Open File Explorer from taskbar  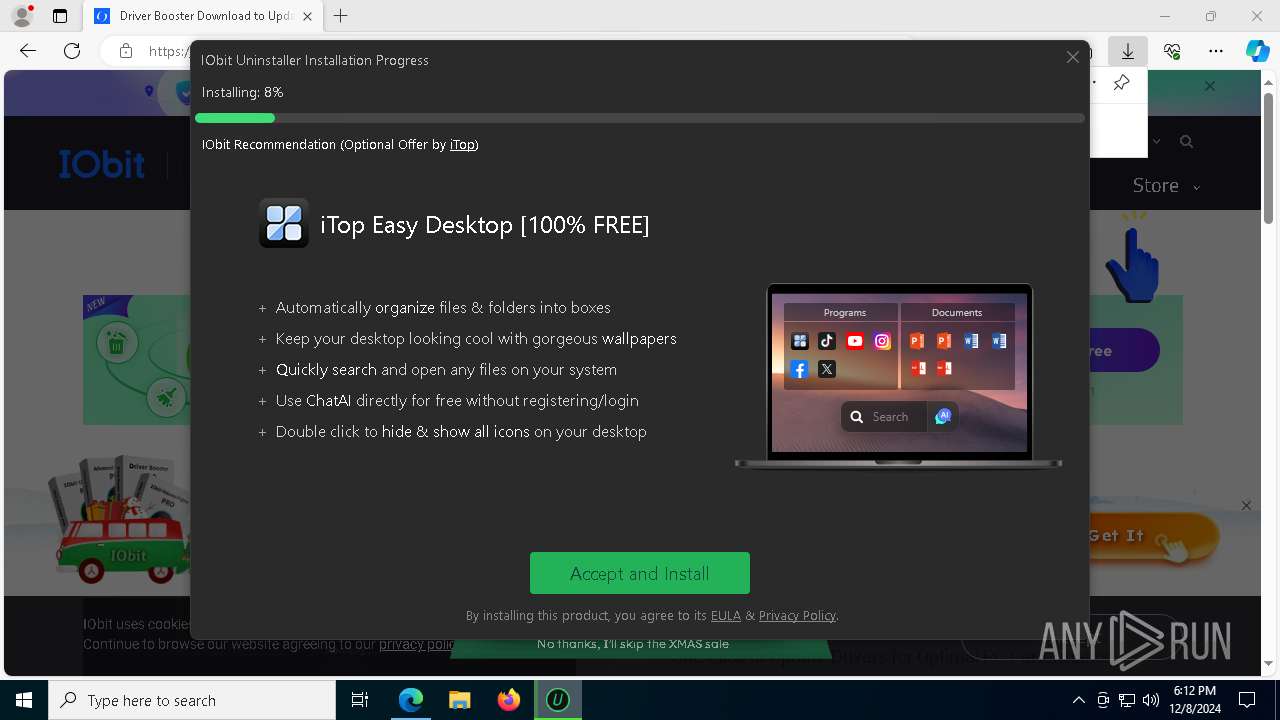[x=459, y=700]
